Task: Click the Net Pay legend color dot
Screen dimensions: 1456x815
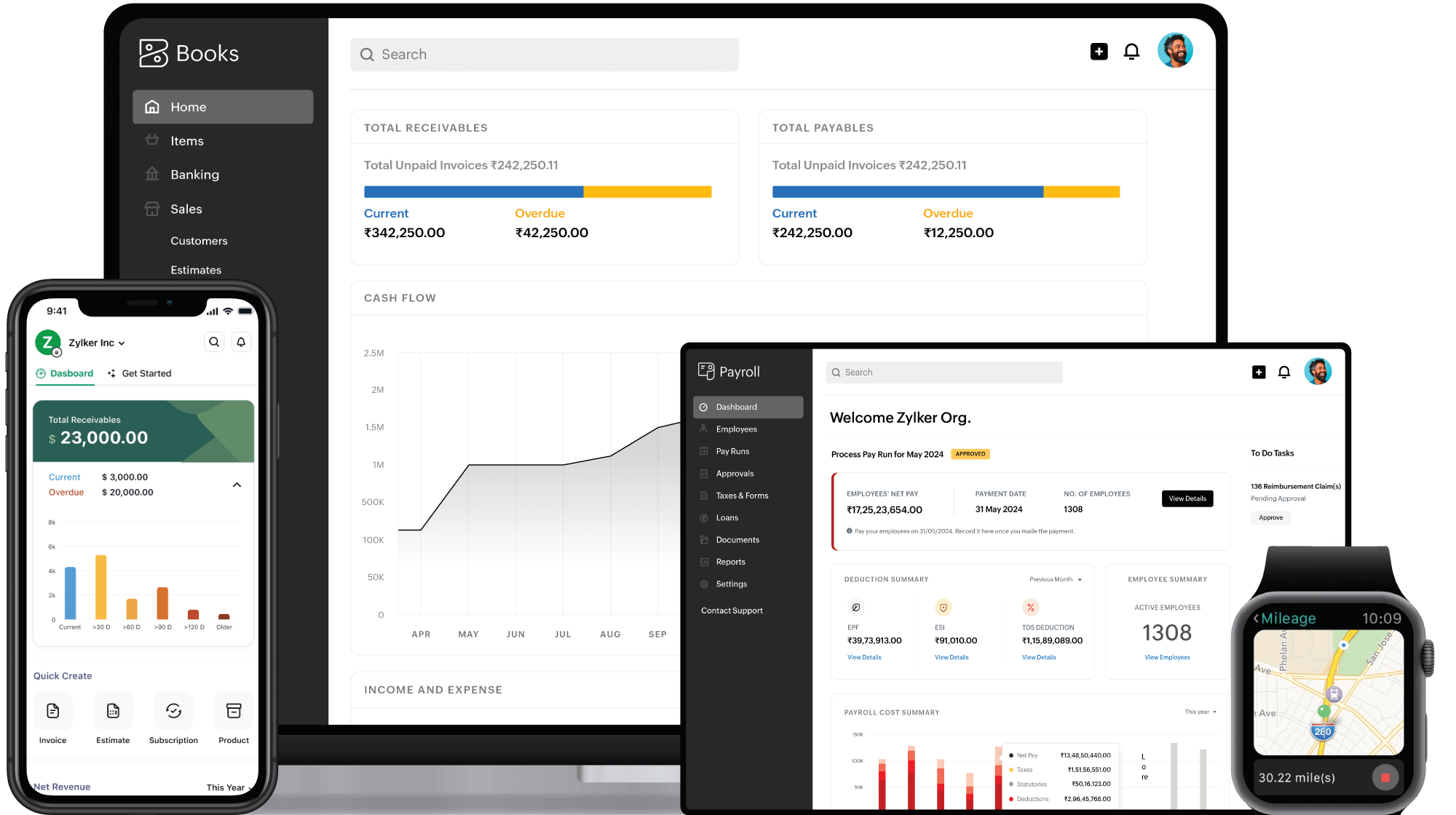Action: [x=1012, y=755]
